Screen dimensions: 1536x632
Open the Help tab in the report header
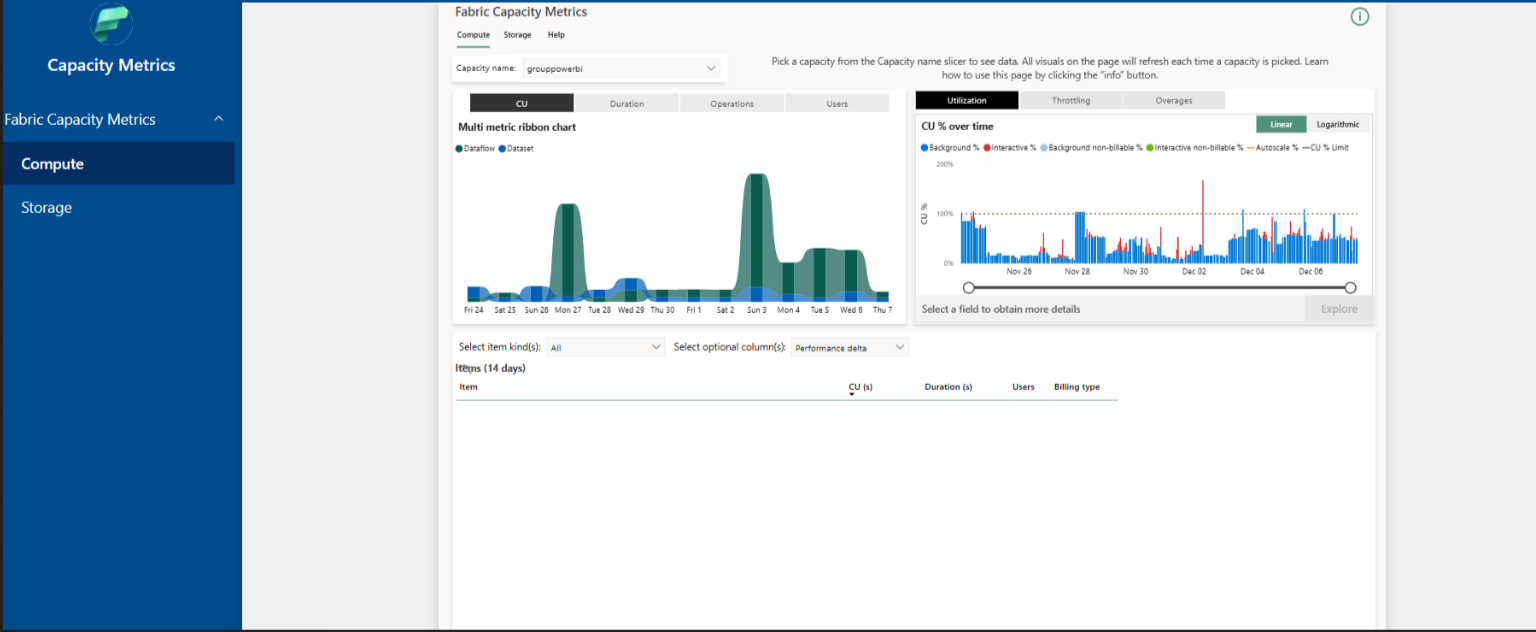(556, 35)
